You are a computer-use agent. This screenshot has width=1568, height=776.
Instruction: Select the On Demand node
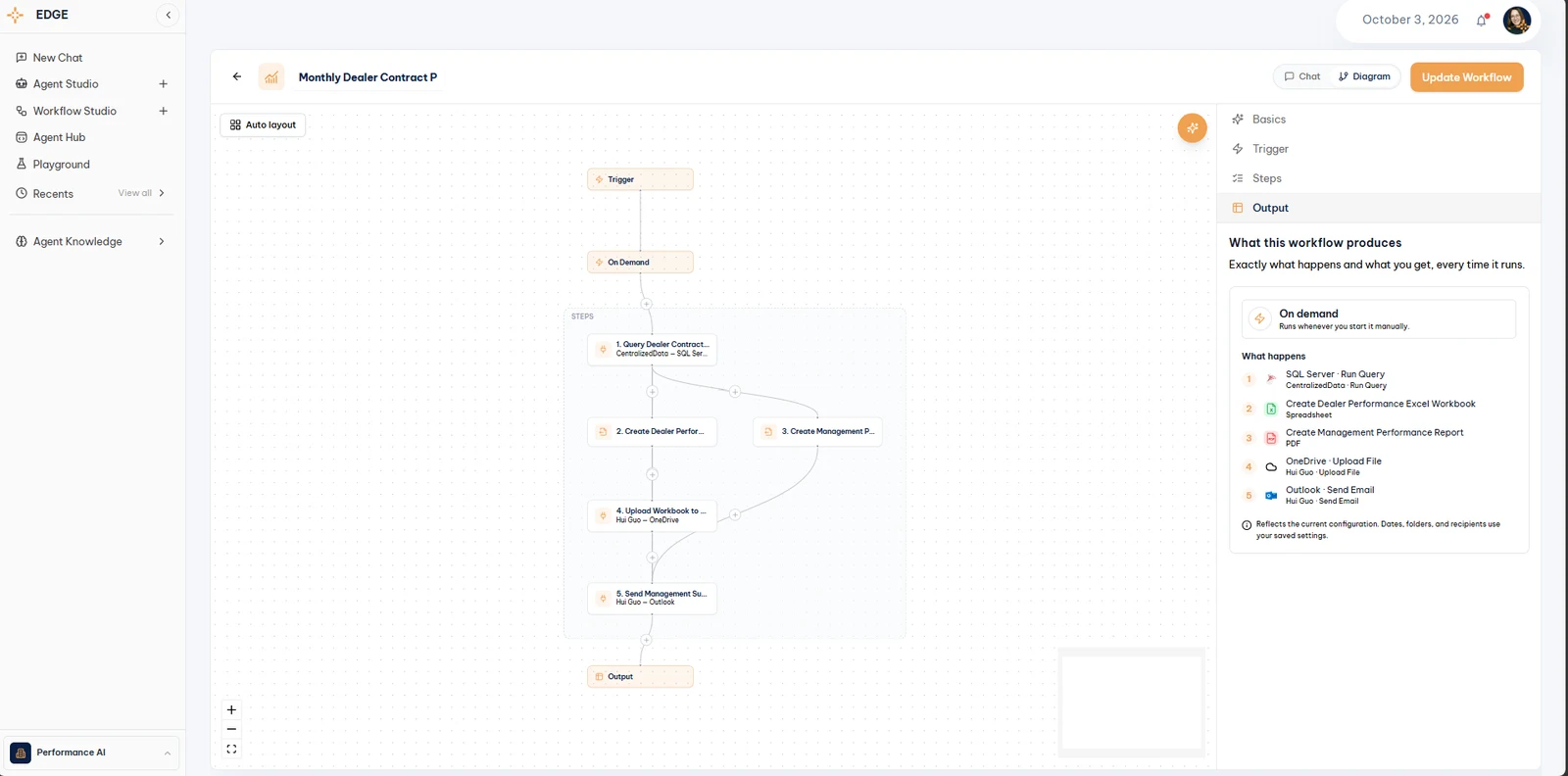pyautogui.click(x=640, y=263)
